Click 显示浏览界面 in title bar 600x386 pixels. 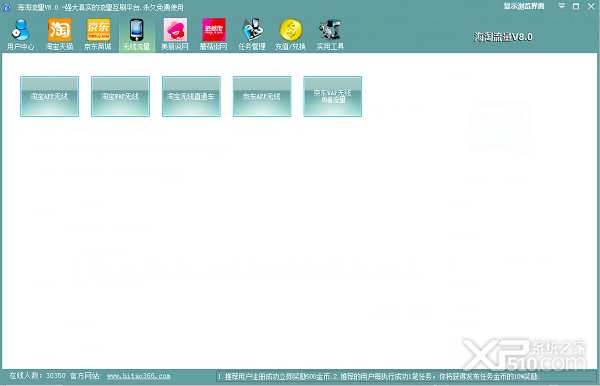pyautogui.click(x=524, y=7)
